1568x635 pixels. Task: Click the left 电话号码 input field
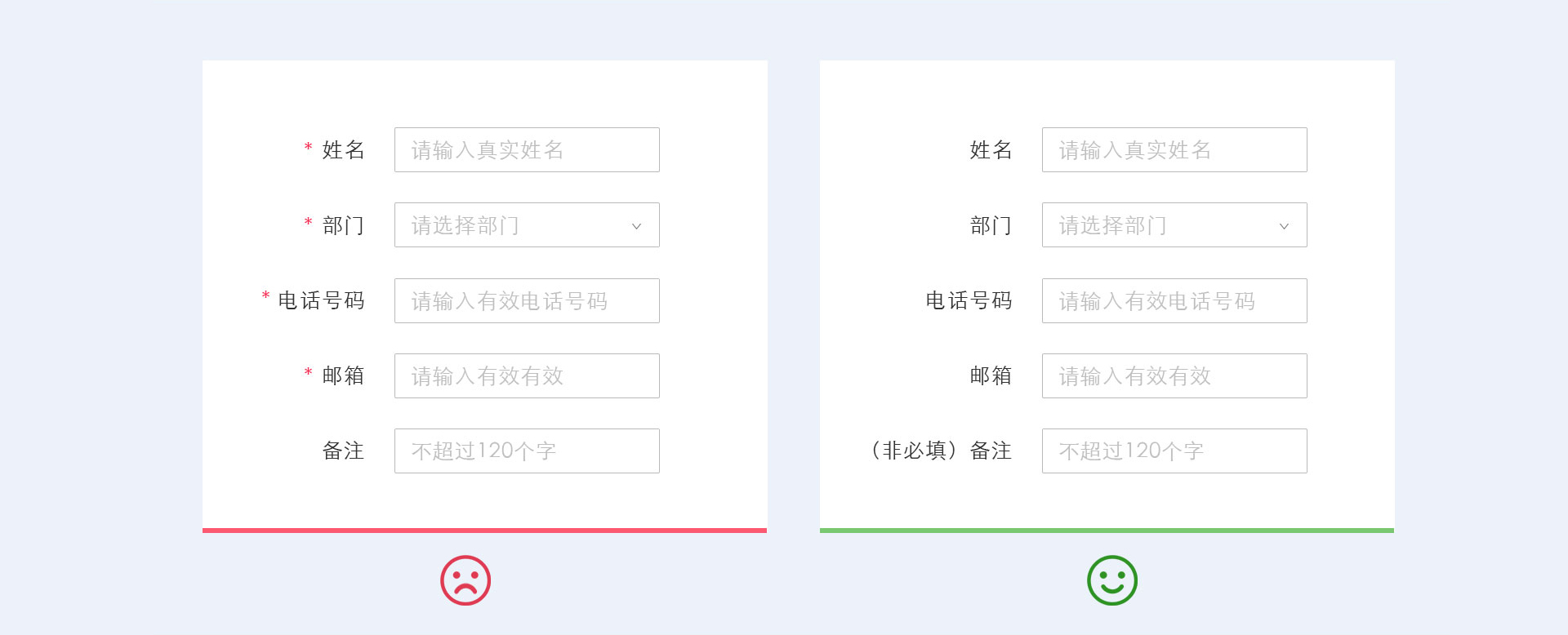(x=527, y=301)
